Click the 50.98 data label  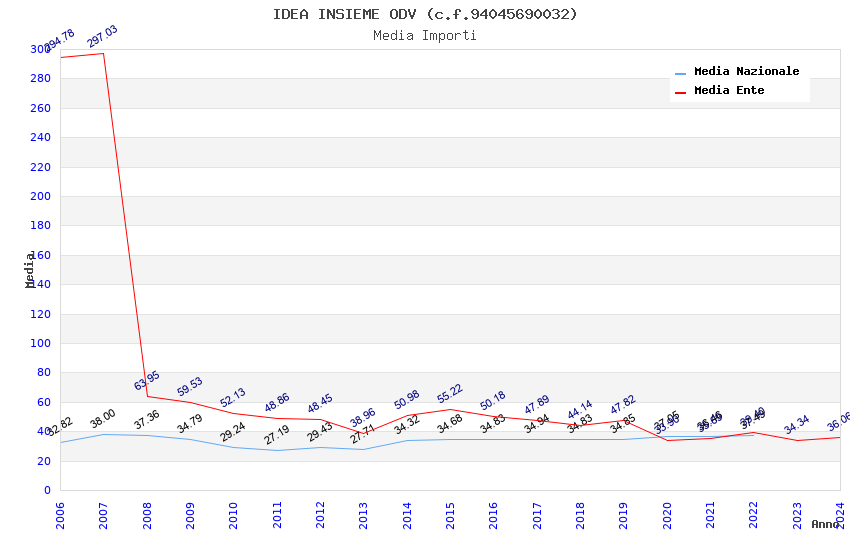point(407,400)
